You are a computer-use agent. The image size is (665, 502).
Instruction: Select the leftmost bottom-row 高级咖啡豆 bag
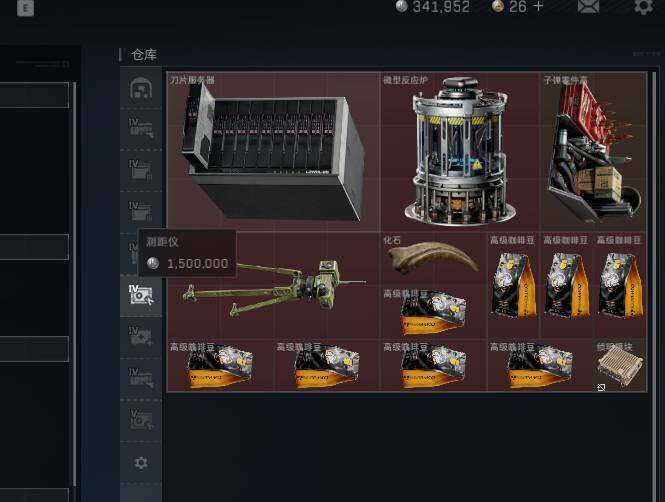pyautogui.click(x=221, y=365)
